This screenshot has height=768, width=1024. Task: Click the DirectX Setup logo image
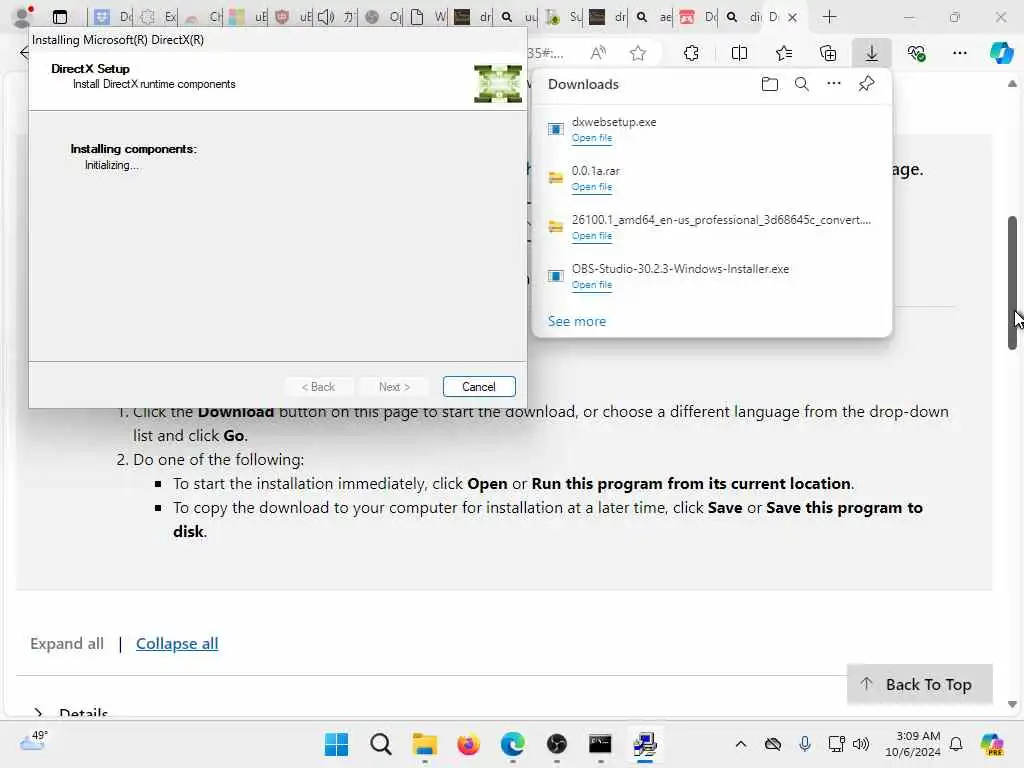[498, 84]
